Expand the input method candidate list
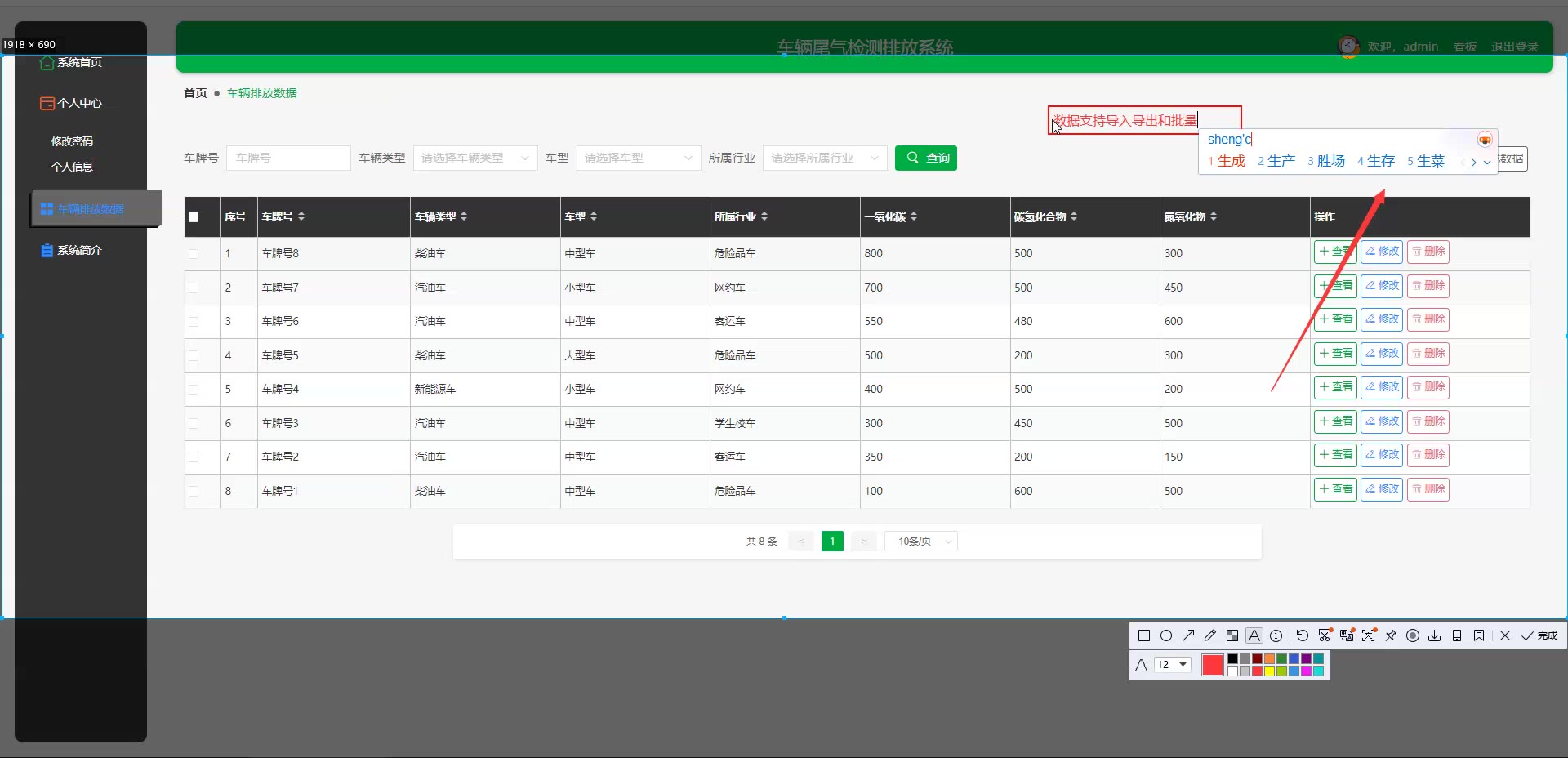The height and width of the screenshot is (758, 1568). tap(1487, 162)
